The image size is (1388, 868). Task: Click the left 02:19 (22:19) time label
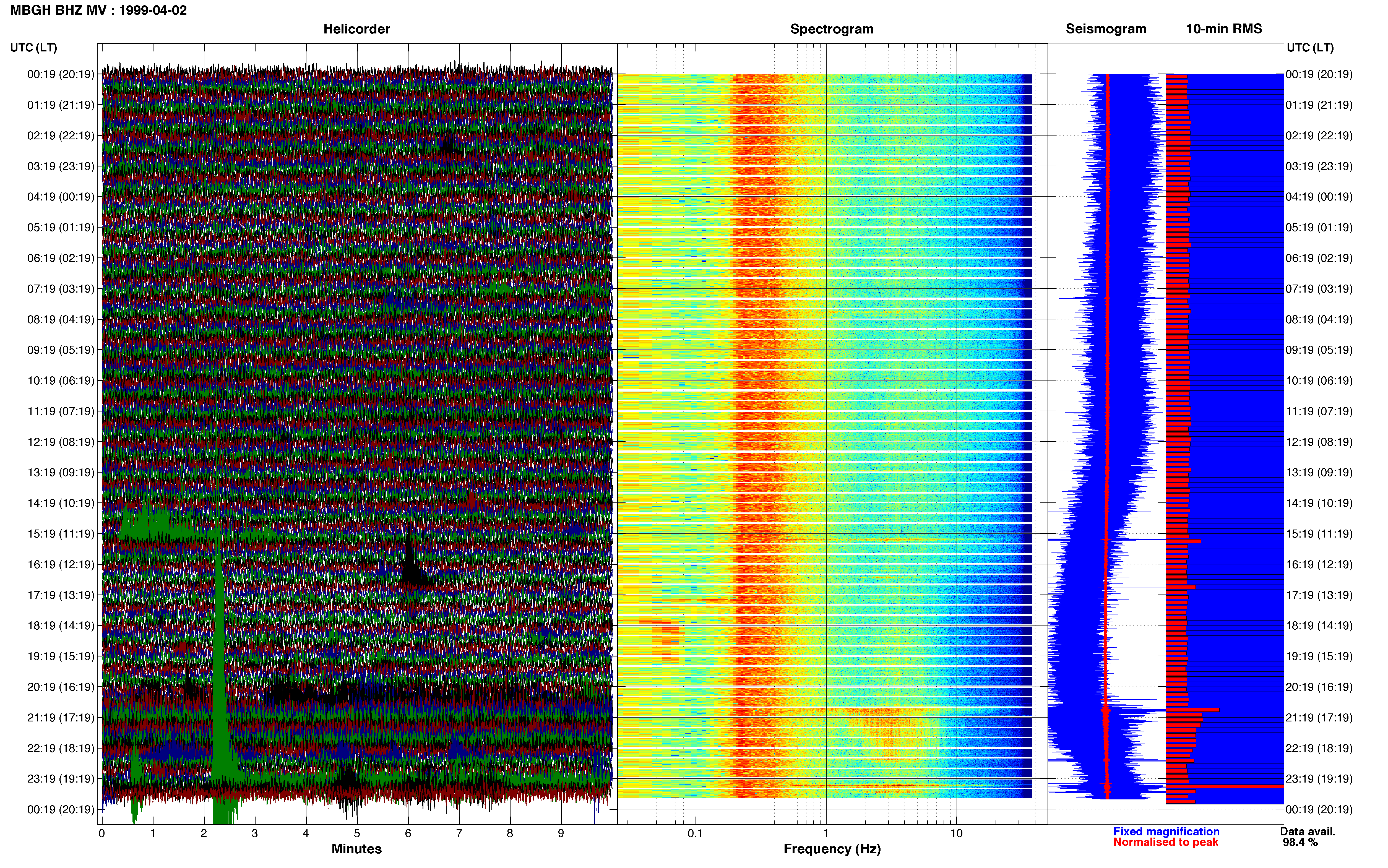pyautogui.click(x=61, y=135)
